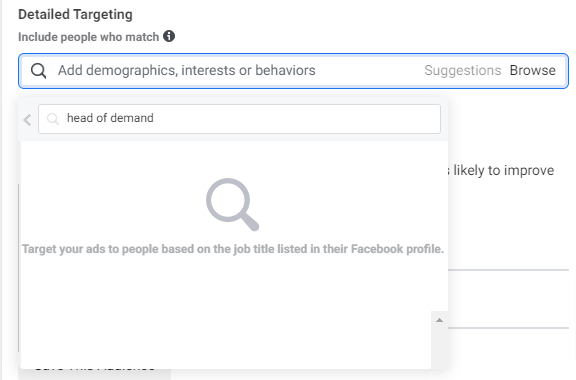Click the small search icon in the job title field

tap(53, 119)
